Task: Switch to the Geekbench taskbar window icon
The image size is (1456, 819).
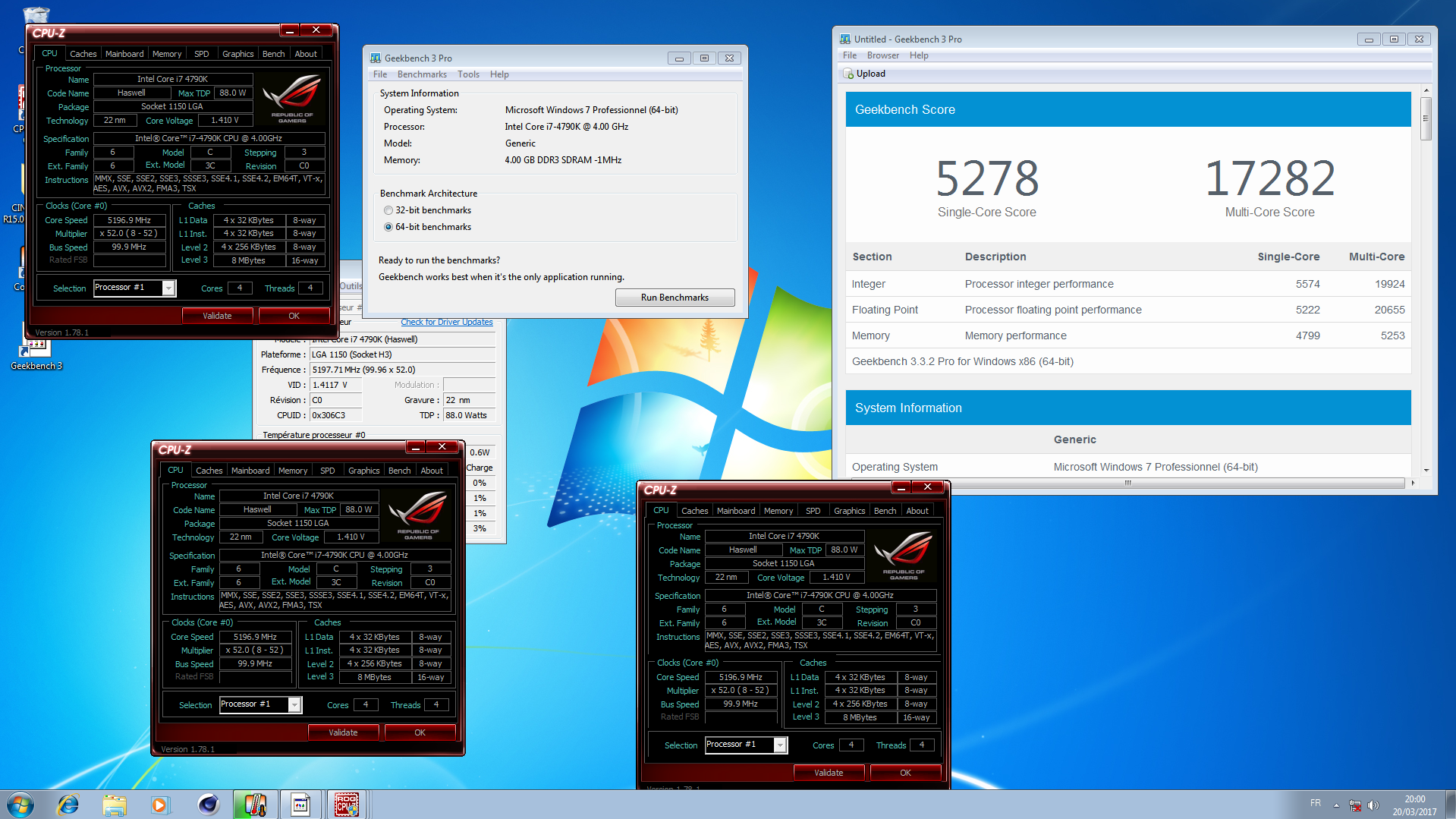Action: [300, 805]
